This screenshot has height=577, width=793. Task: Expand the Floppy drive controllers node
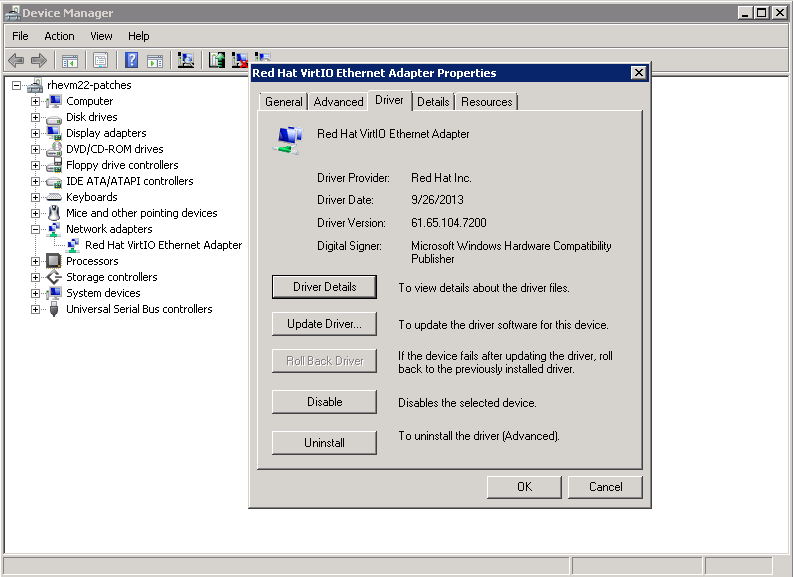35,165
